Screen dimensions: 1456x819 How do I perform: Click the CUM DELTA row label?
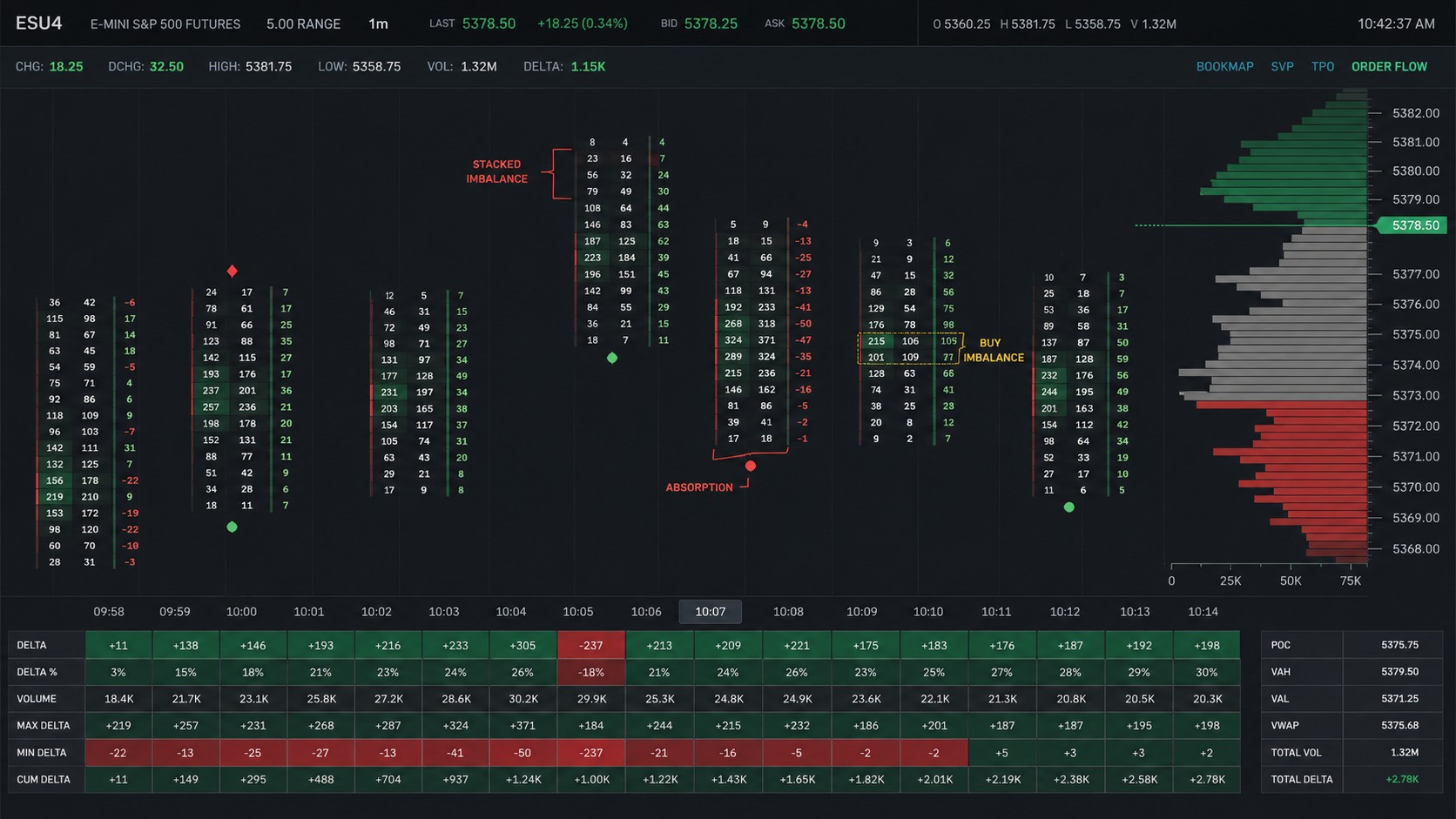(x=44, y=780)
